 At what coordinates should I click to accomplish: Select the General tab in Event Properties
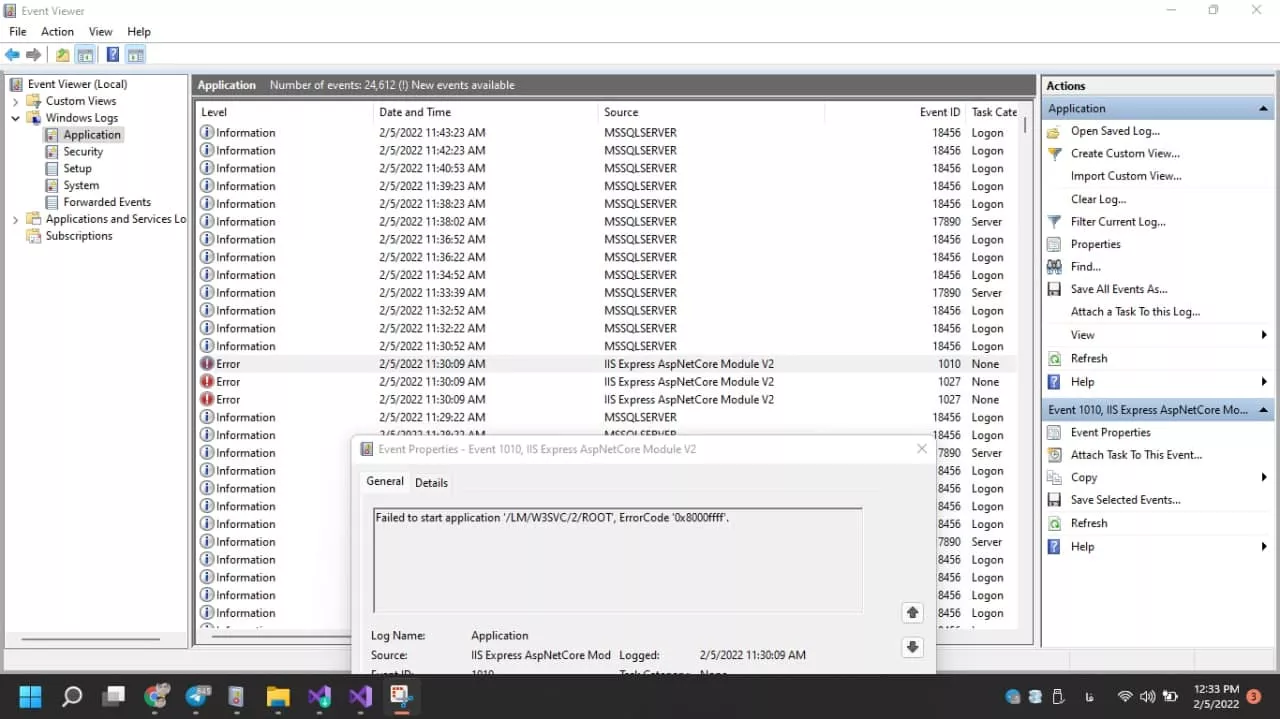385,481
